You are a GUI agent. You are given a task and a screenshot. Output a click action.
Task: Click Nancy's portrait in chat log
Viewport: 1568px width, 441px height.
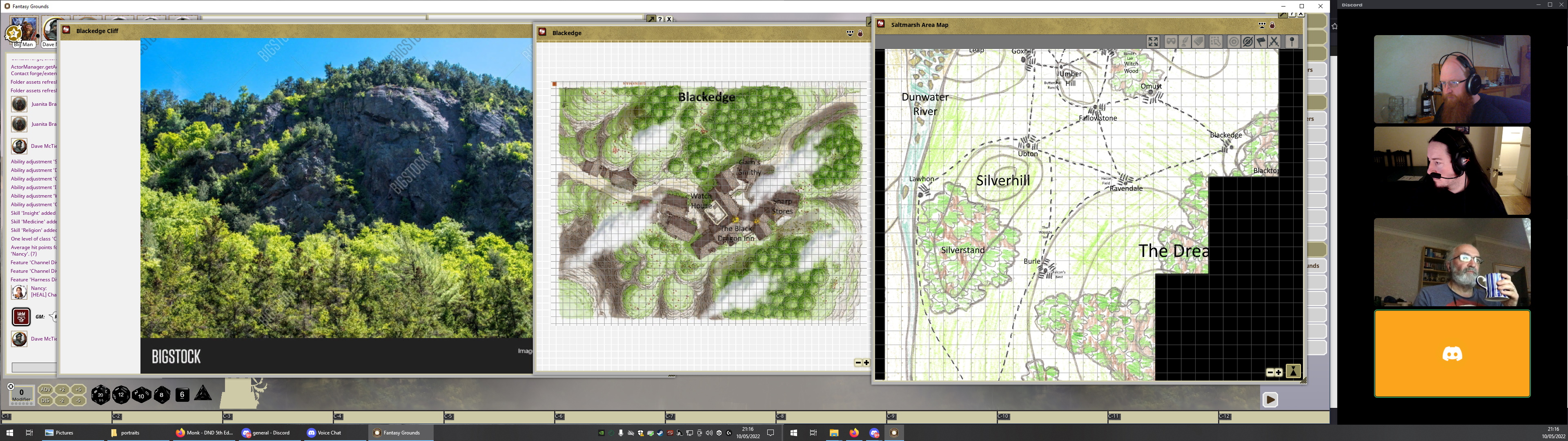(x=20, y=292)
